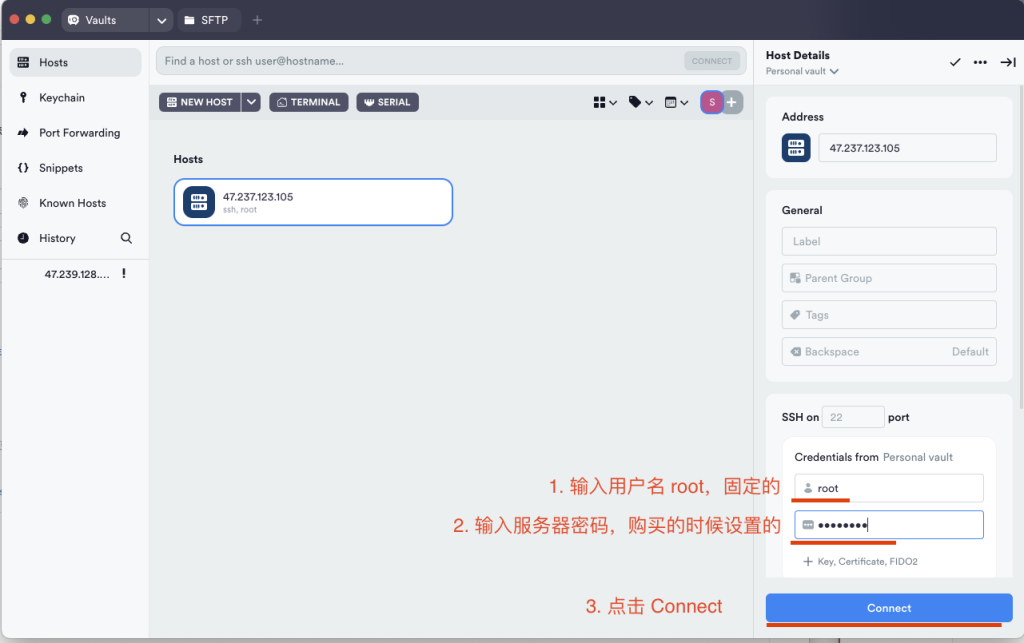Viewport: 1024px width, 643px height.
Task: Add a new tab with plus
Action: (x=257, y=20)
